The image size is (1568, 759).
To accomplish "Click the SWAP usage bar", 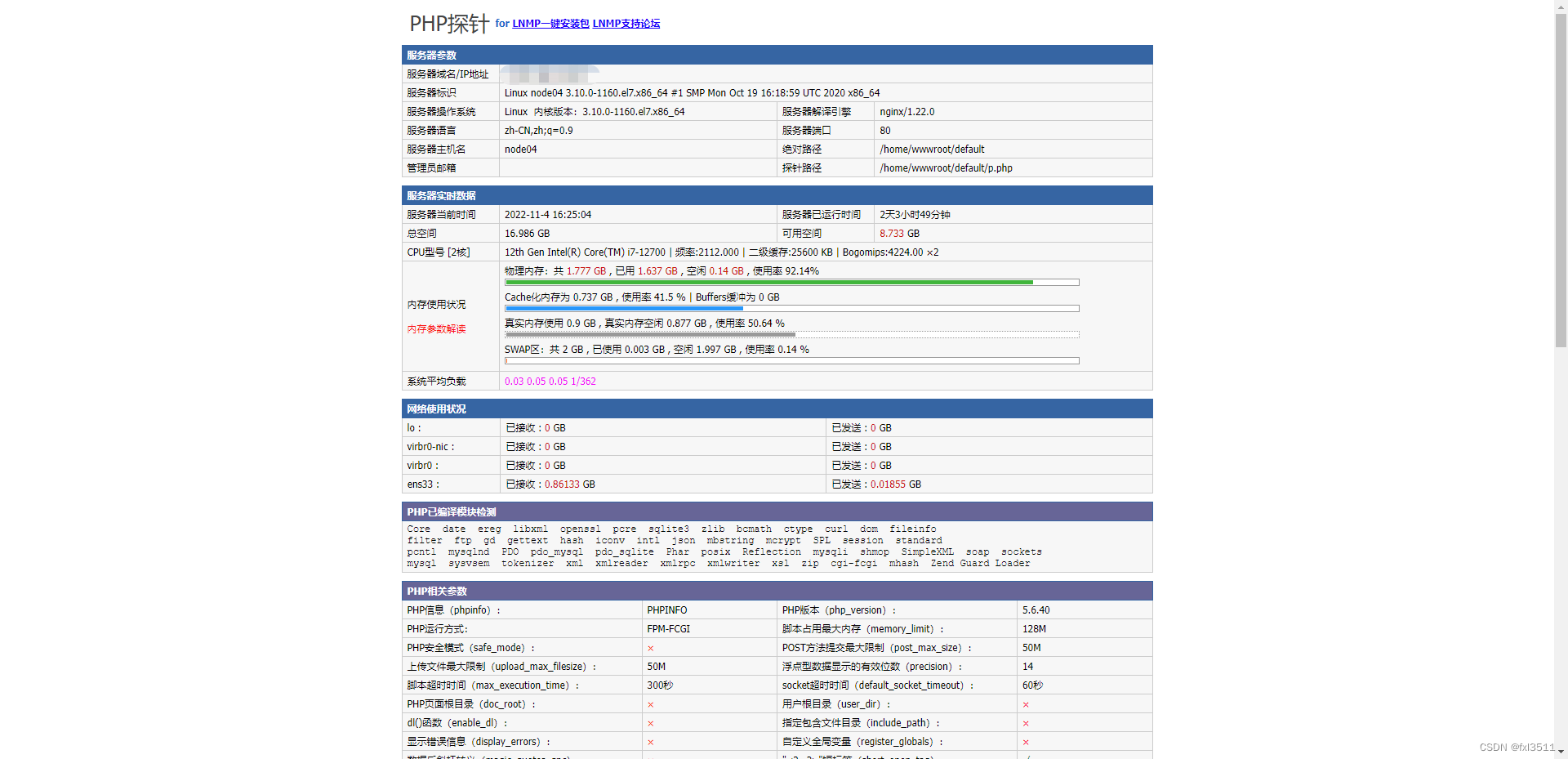I will pyautogui.click(x=791, y=361).
